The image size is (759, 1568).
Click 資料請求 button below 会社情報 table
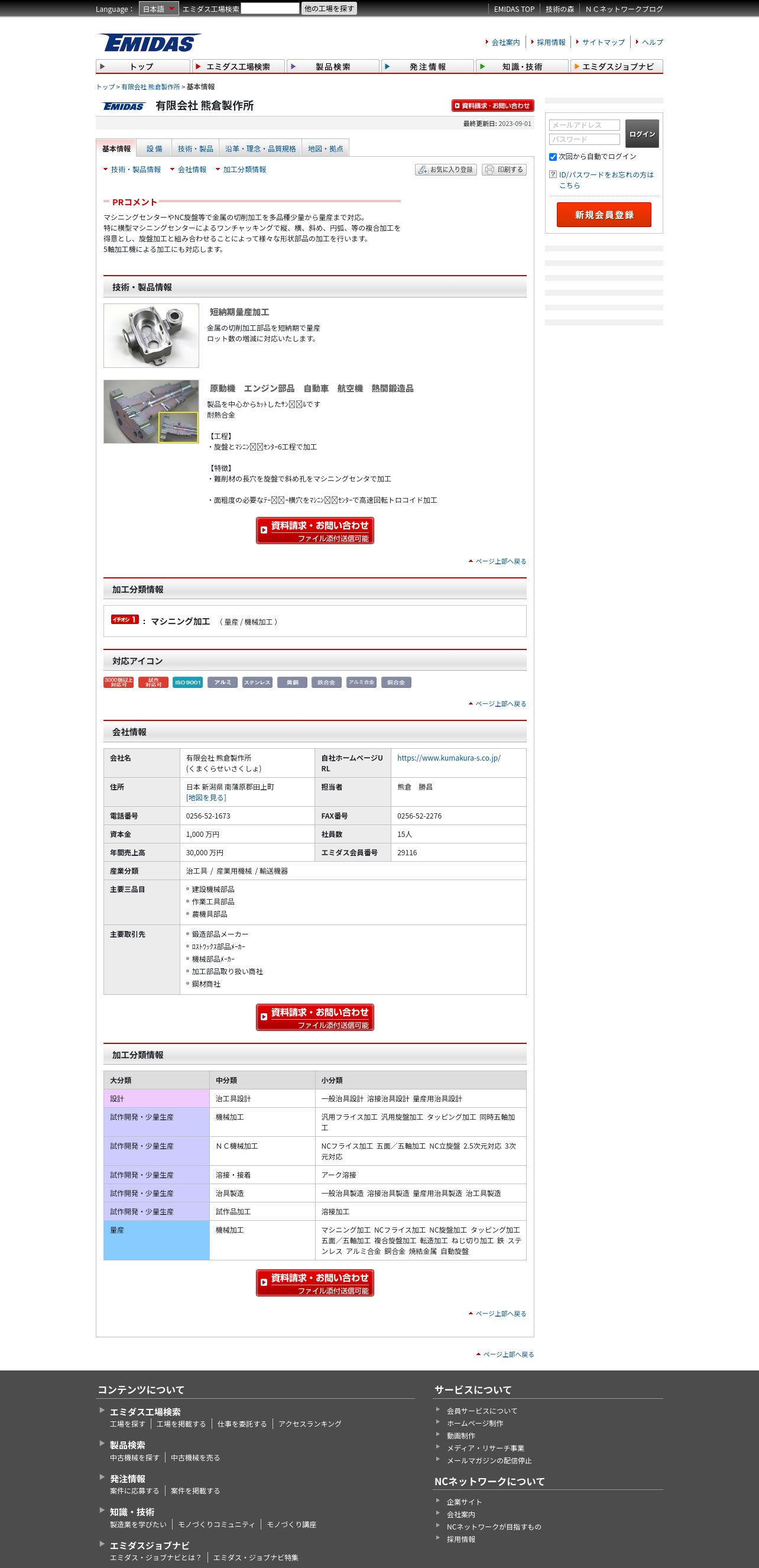coord(315,1017)
